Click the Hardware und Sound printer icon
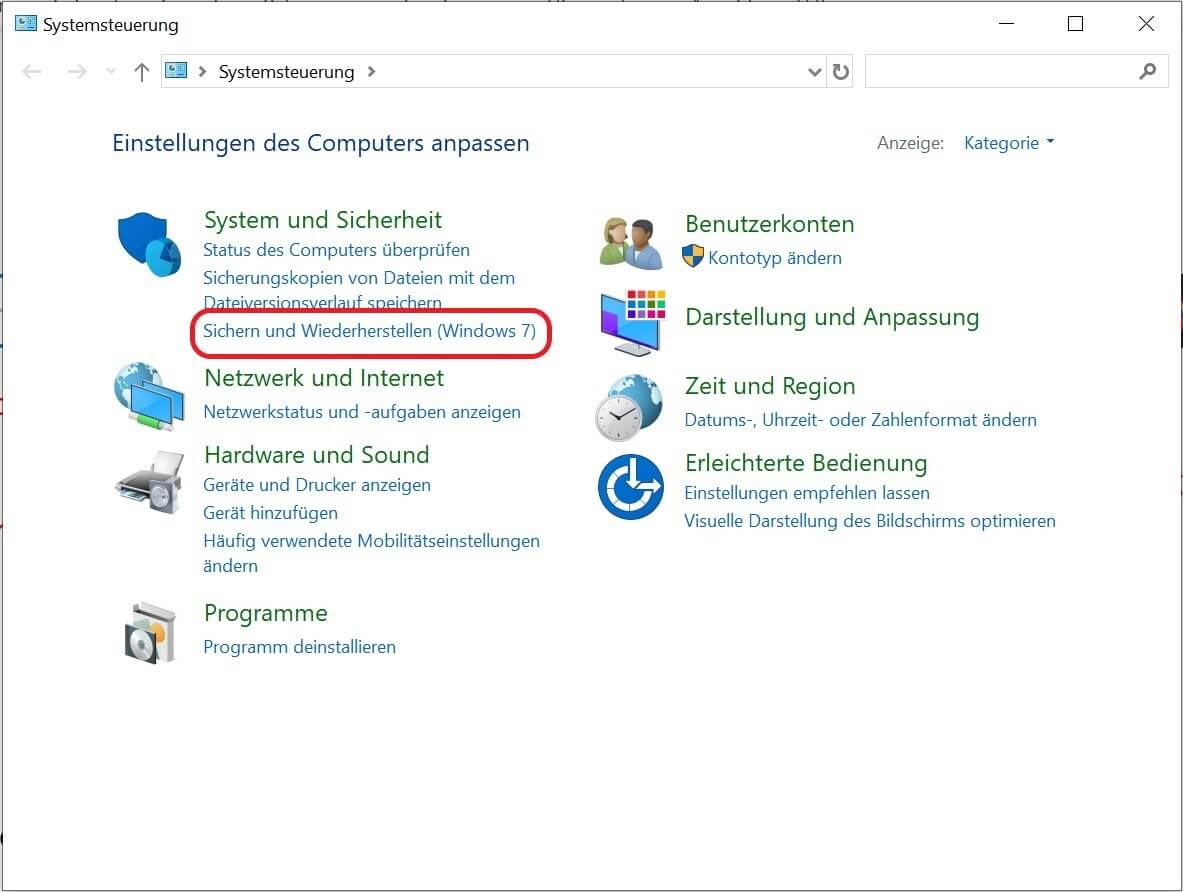This screenshot has width=1183, height=892. [x=150, y=480]
